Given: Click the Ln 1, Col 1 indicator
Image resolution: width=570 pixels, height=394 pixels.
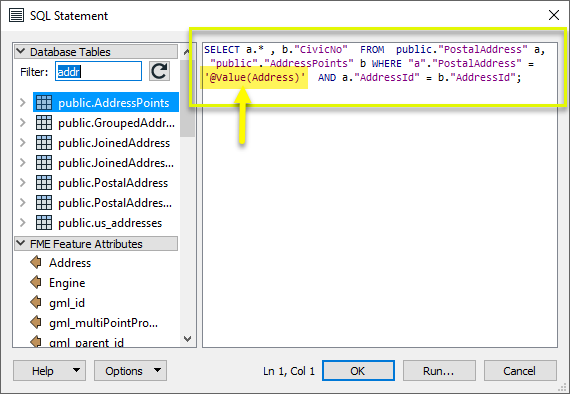Looking at the screenshot, I should [x=289, y=371].
